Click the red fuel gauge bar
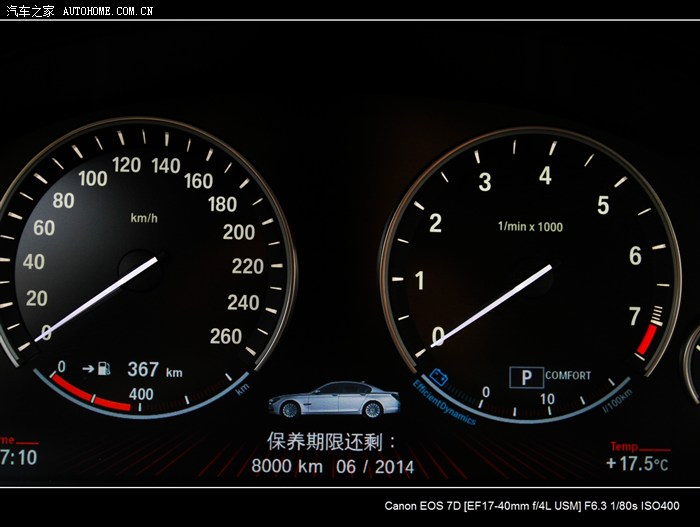The width and height of the screenshot is (700, 527). pos(90,395)
